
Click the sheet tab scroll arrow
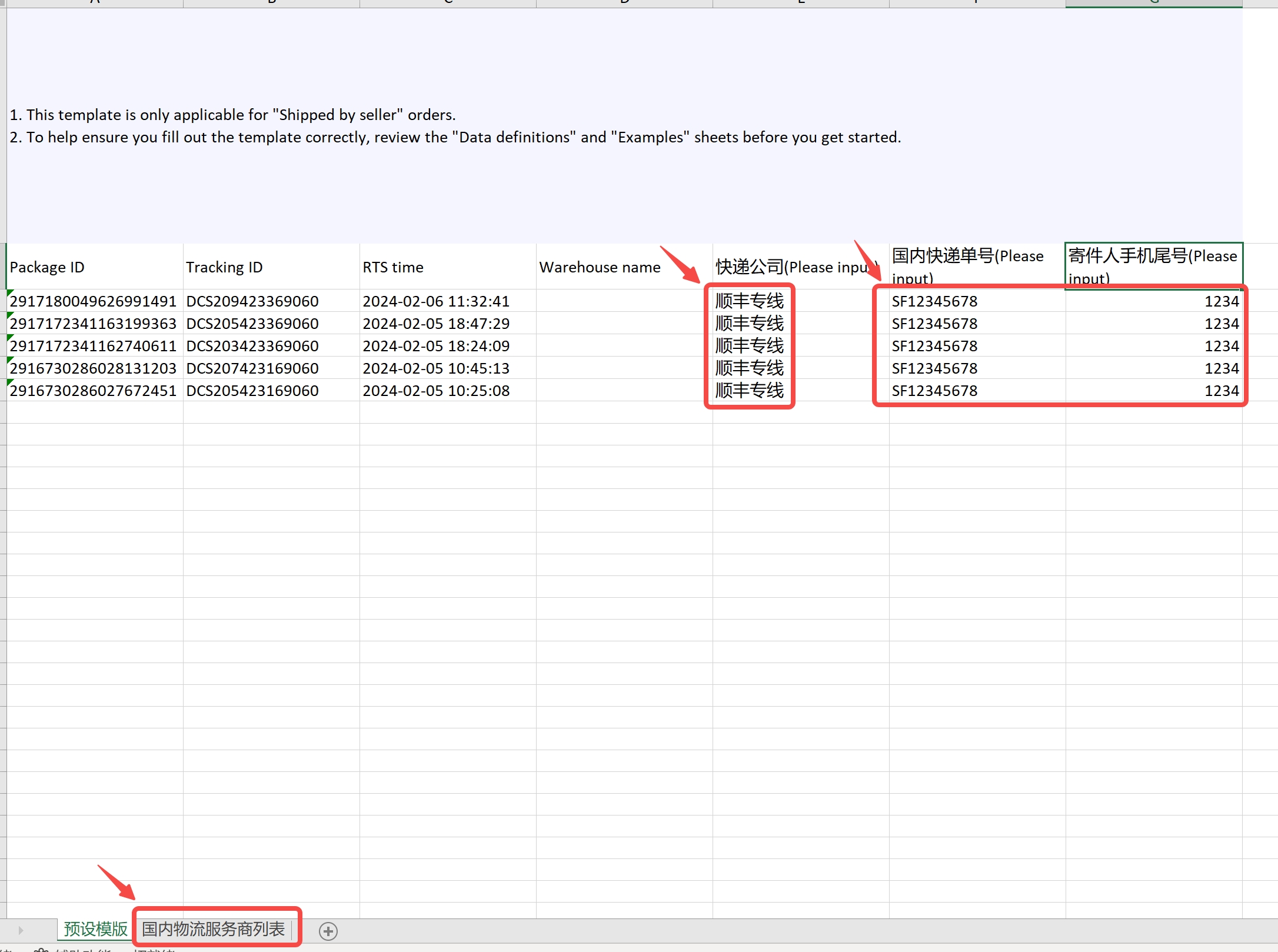pos(21,930)
